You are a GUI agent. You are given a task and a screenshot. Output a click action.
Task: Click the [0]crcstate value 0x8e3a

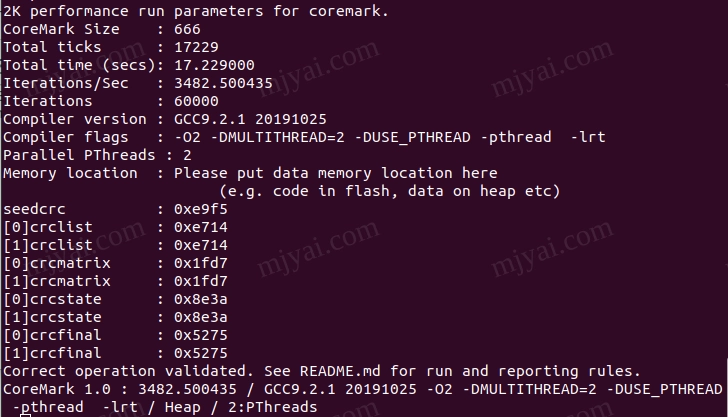[x=201, y=300]
